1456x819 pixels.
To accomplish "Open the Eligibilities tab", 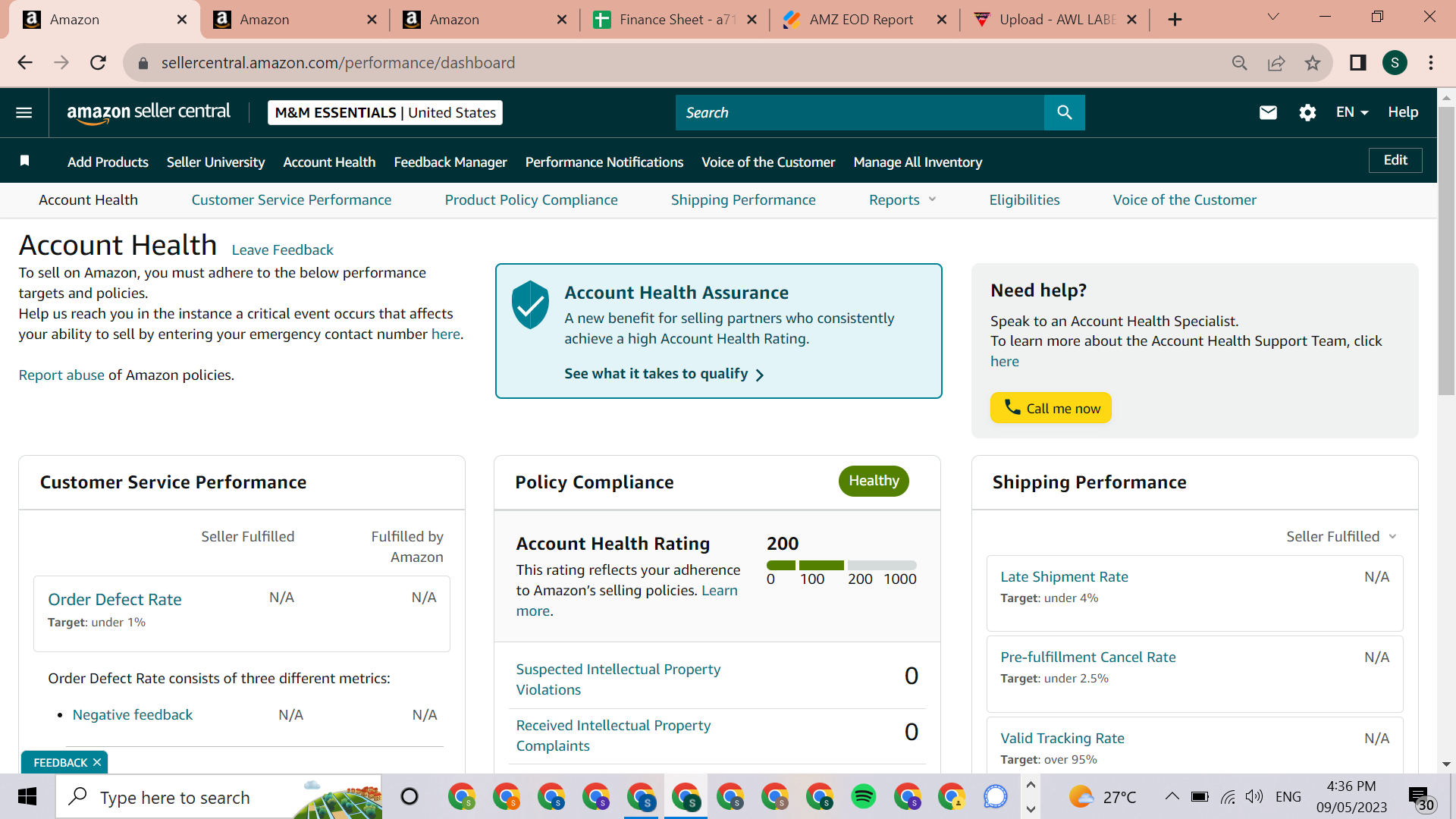I will click(x=1025, y=200).
